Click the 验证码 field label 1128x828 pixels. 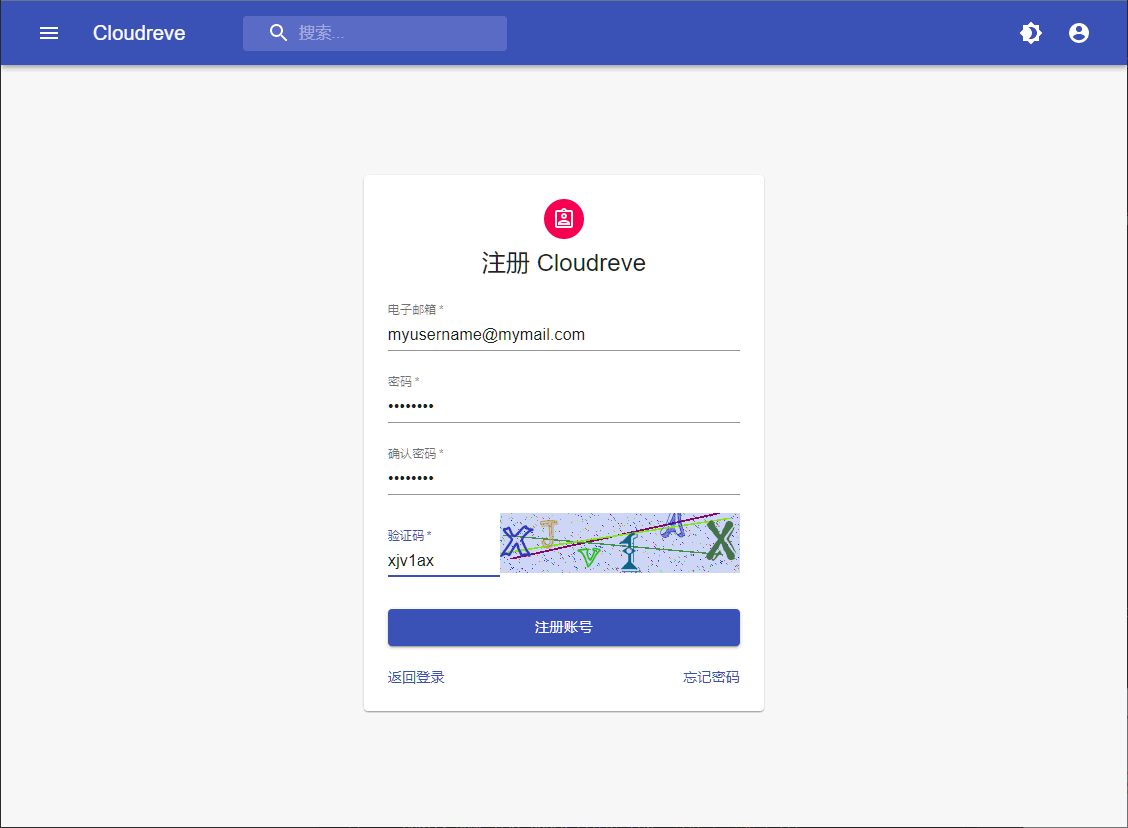pos(408,536)
